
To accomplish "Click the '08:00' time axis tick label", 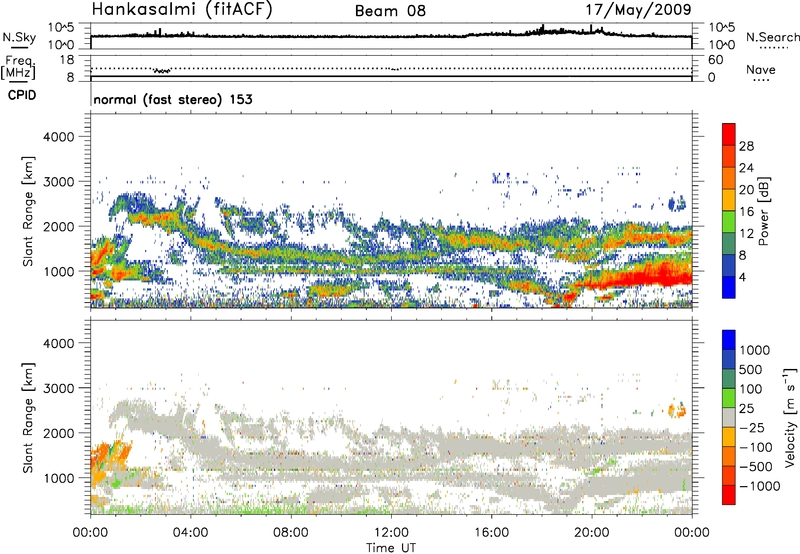I will (x=291, y=533).
